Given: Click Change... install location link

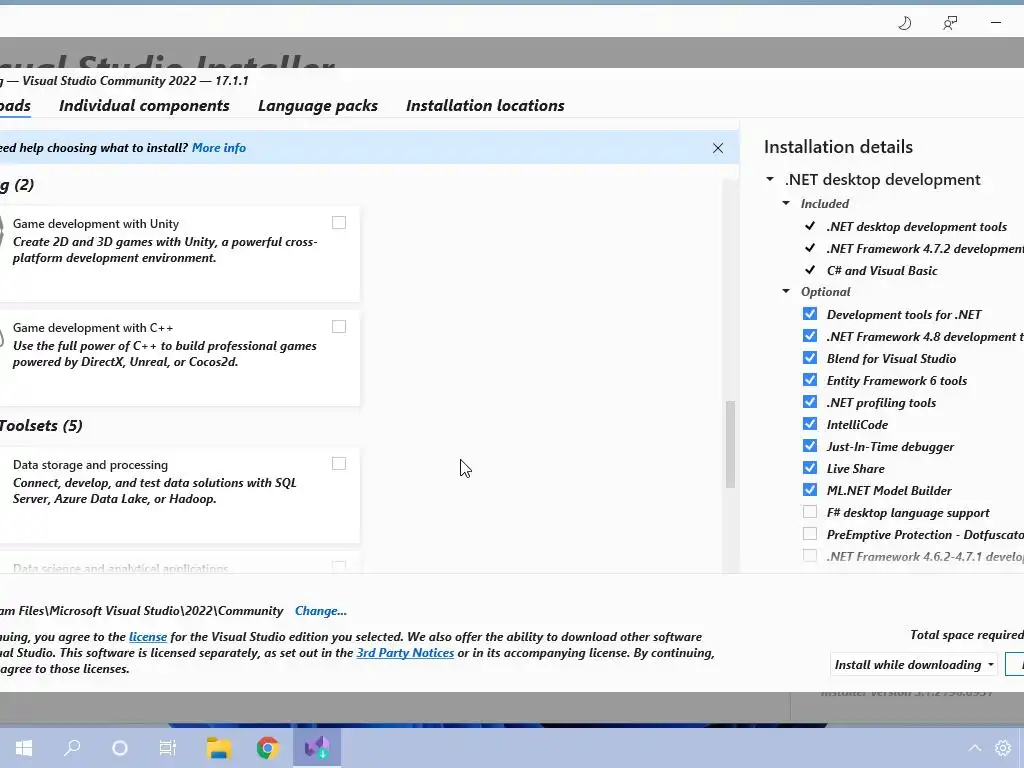Looking at the screenshot, I should 321,611.
